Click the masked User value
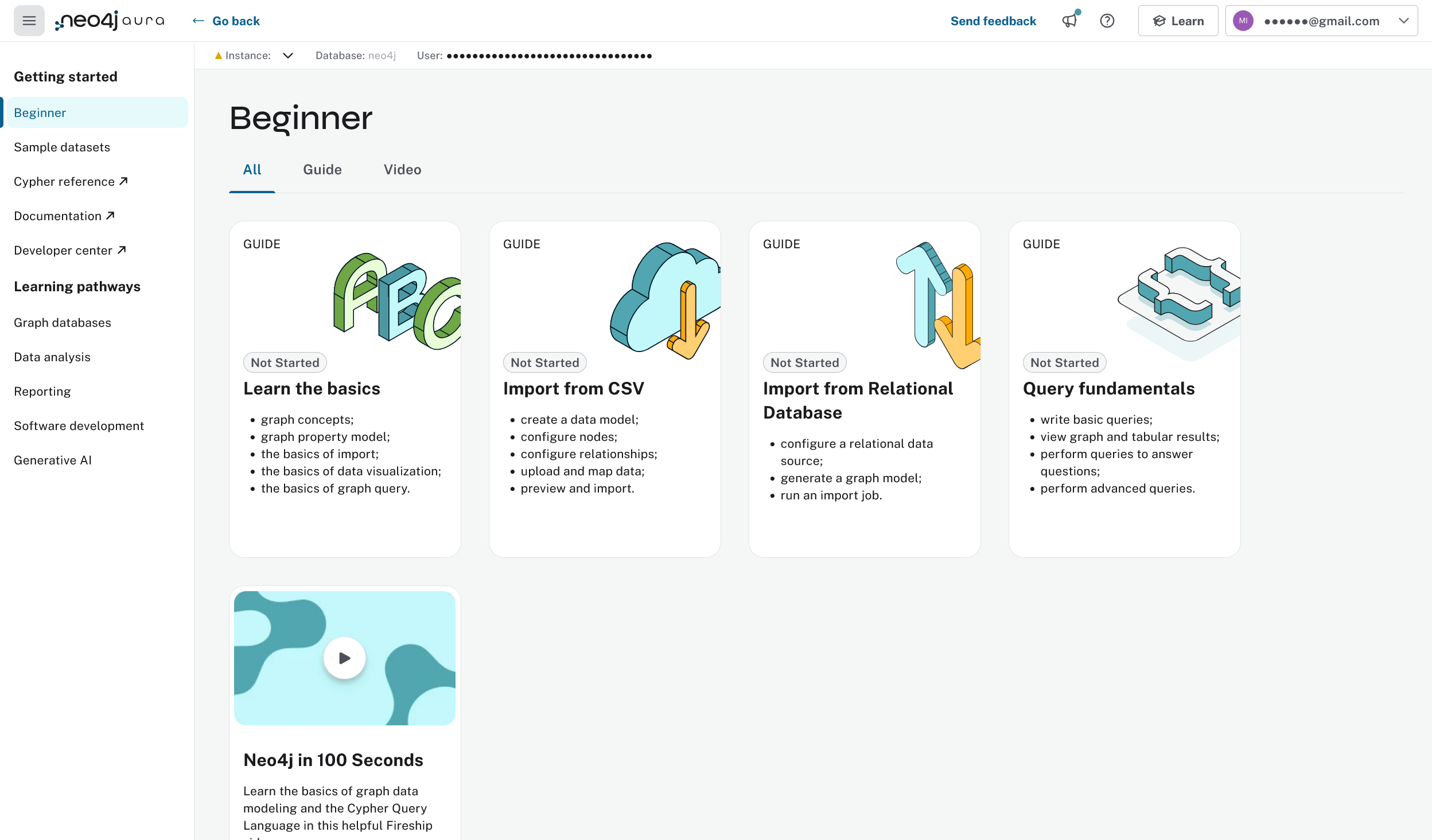Image resolution: width=1432 pixels, height=840 pixels. pos(549,56)
